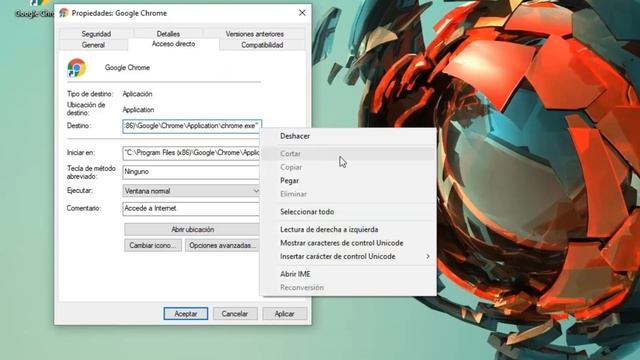Choose Deshacer in the context menu
This screenshot has height=360, width=640.
tap(348, 136)
